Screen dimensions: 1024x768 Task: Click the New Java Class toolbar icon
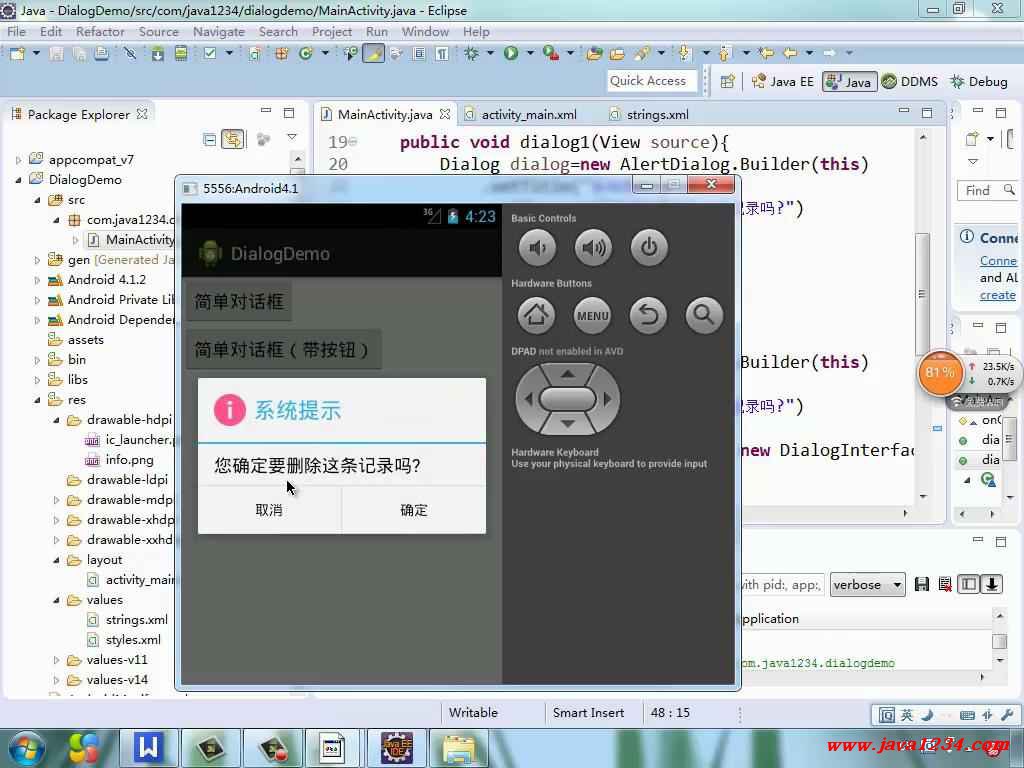[306, 54]
